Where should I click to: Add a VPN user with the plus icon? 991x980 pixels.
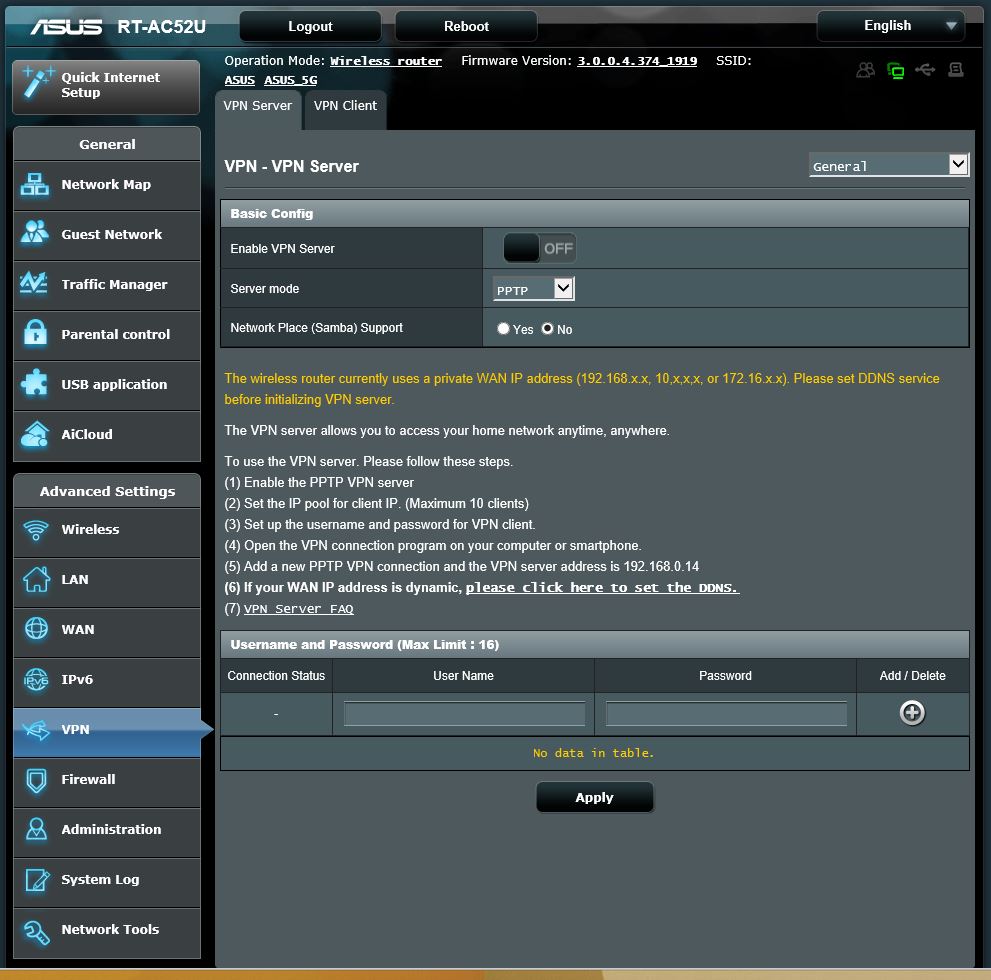(912, 713)
